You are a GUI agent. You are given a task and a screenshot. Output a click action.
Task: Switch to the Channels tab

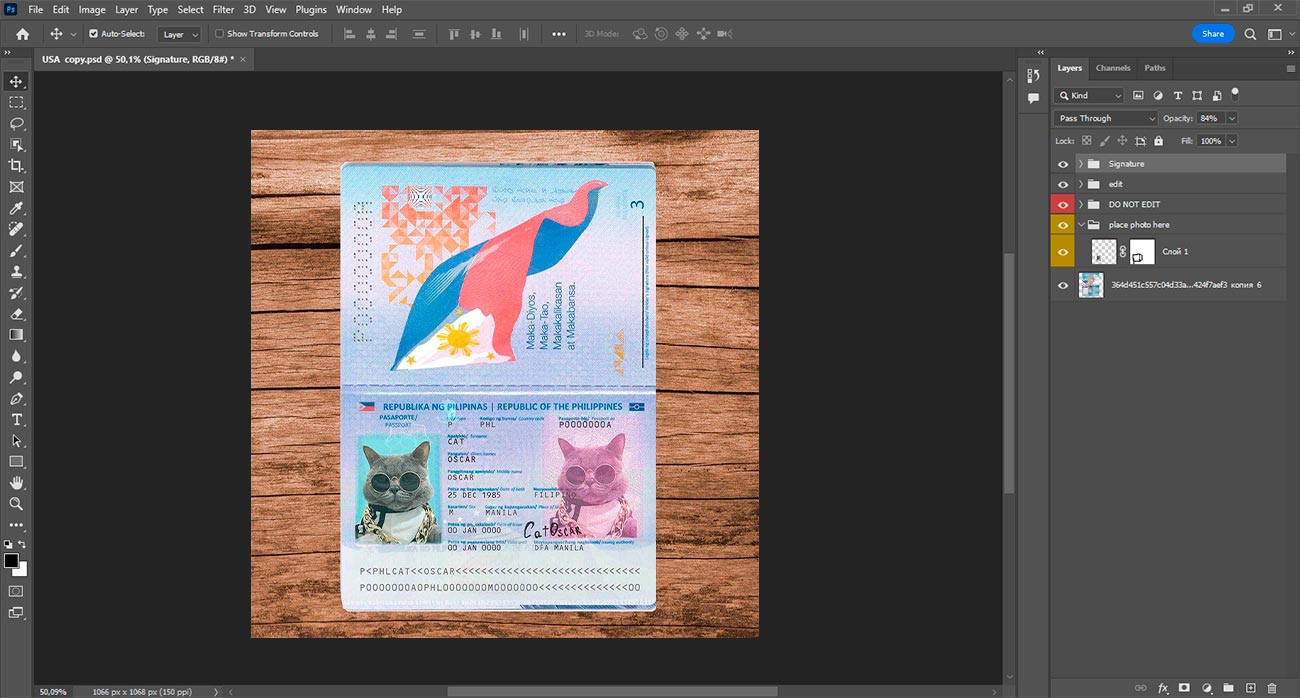pyautogui.click(x=1113, y=68)
